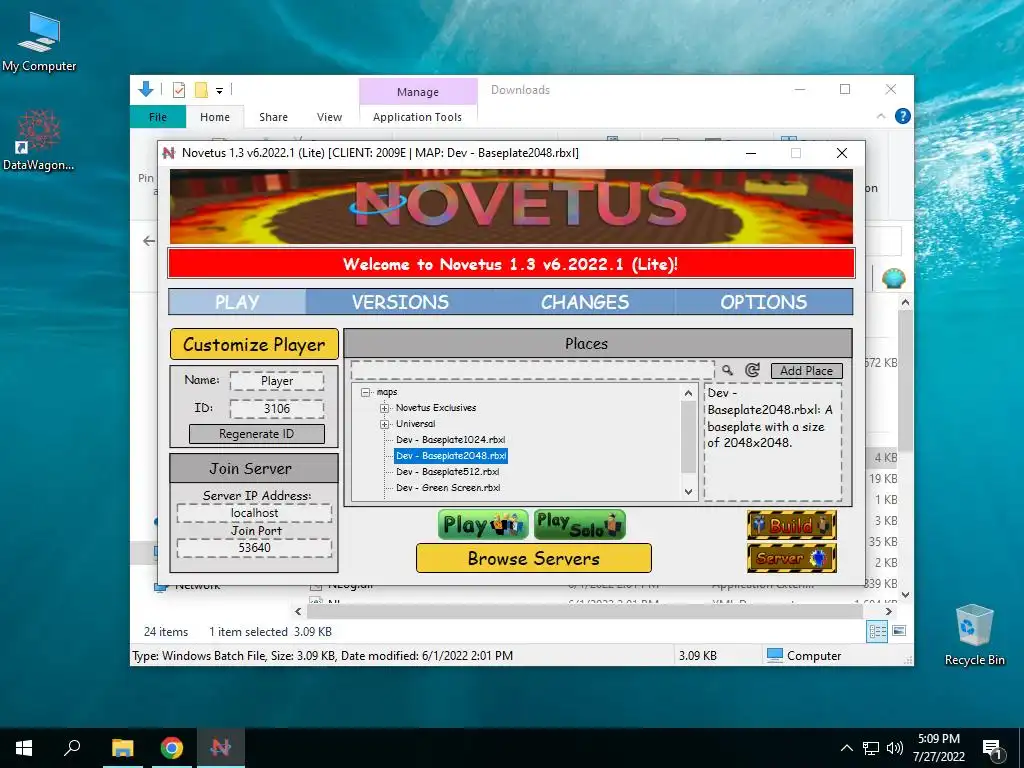Open File Explorer from the taskbar
Screen dimensions: 1024x768
[122, 748]
